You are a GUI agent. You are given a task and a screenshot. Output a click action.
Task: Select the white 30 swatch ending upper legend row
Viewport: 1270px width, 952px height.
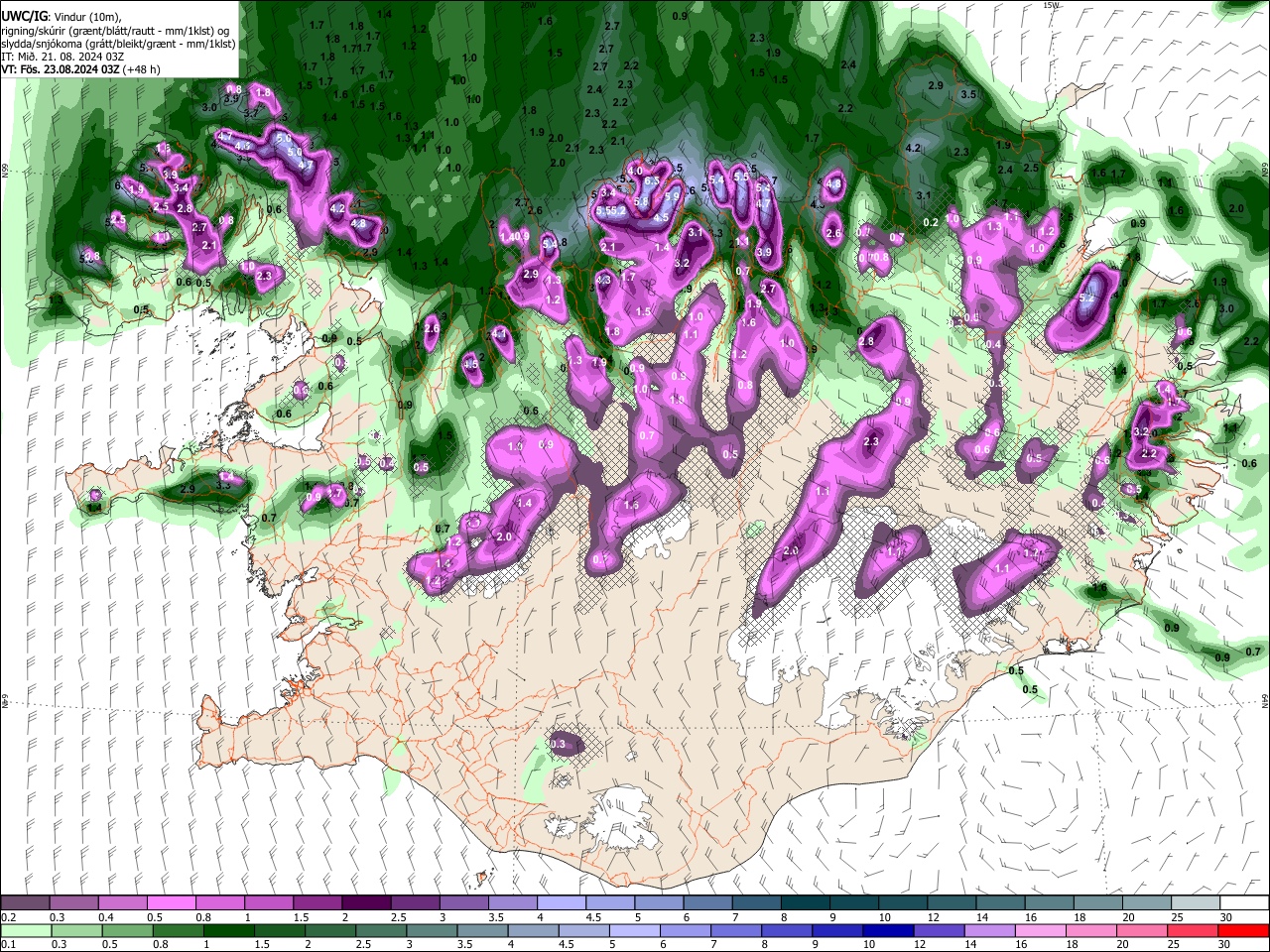[1244, 903]
